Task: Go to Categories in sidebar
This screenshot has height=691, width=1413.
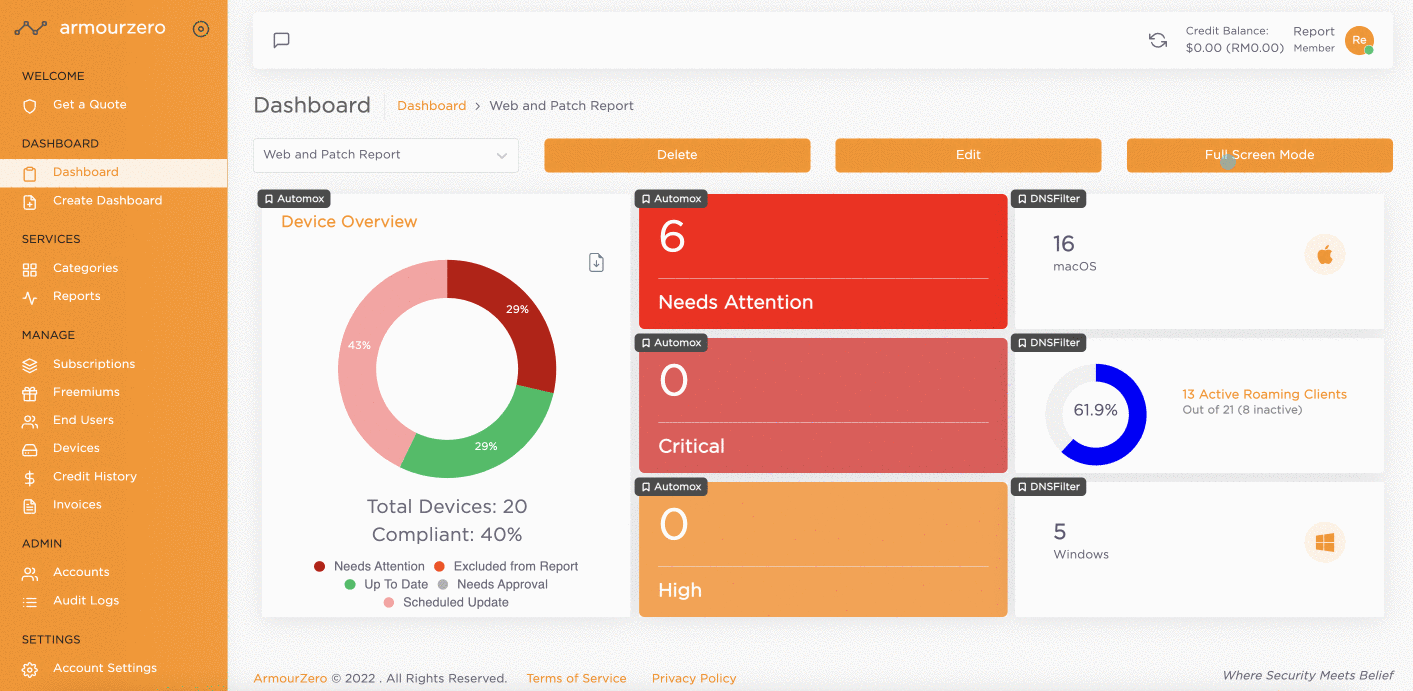Action: point(85,269)
